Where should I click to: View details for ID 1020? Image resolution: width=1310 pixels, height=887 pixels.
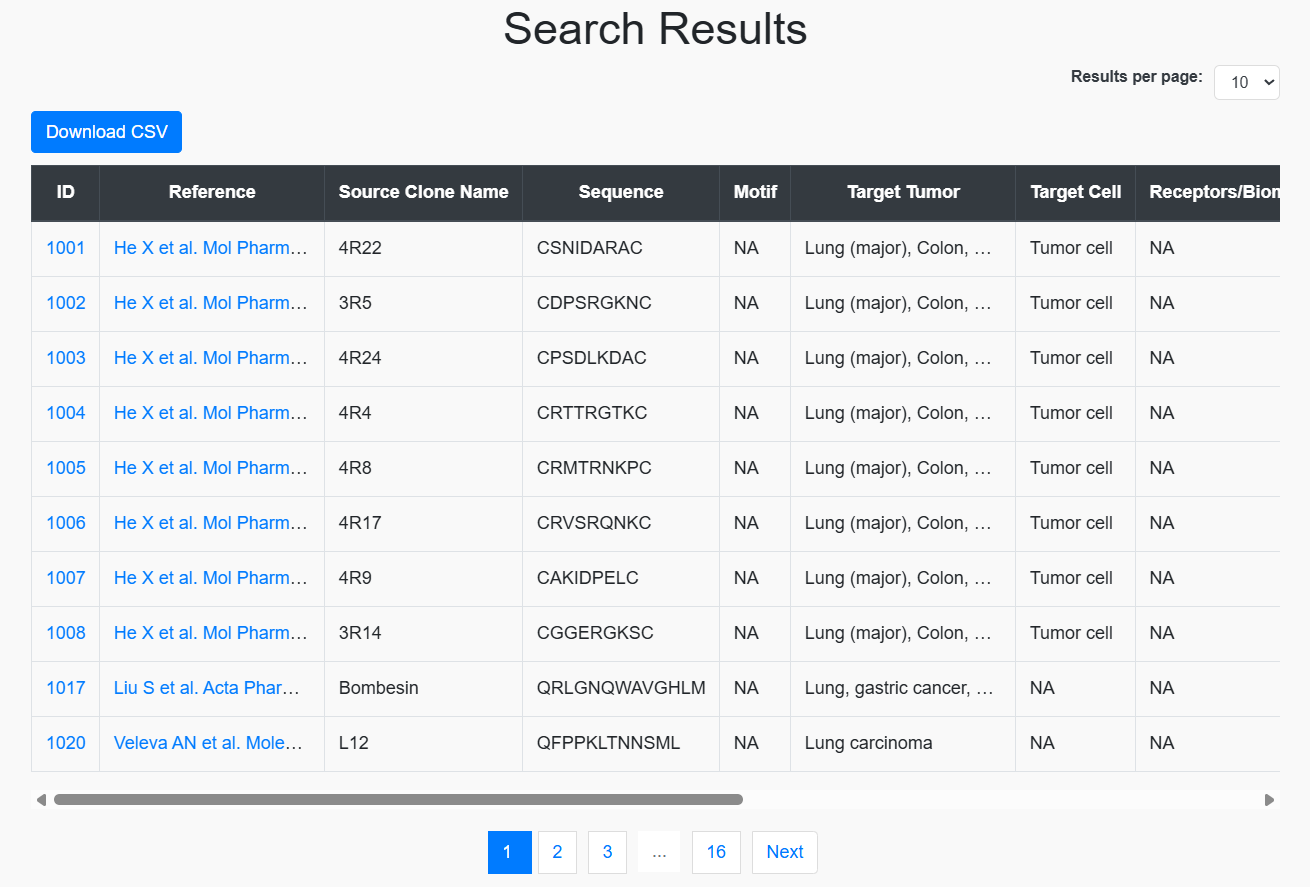coord(65,743)
